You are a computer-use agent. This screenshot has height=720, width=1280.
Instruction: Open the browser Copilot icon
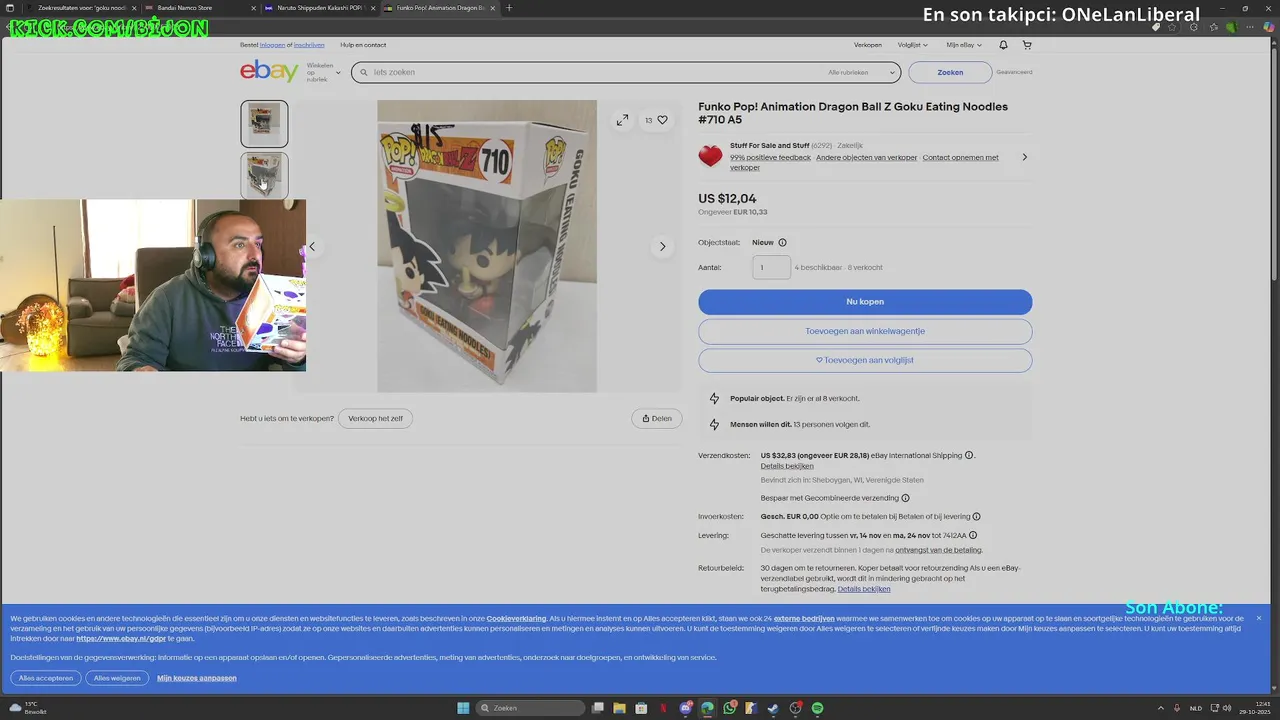tap(1269, 27)
